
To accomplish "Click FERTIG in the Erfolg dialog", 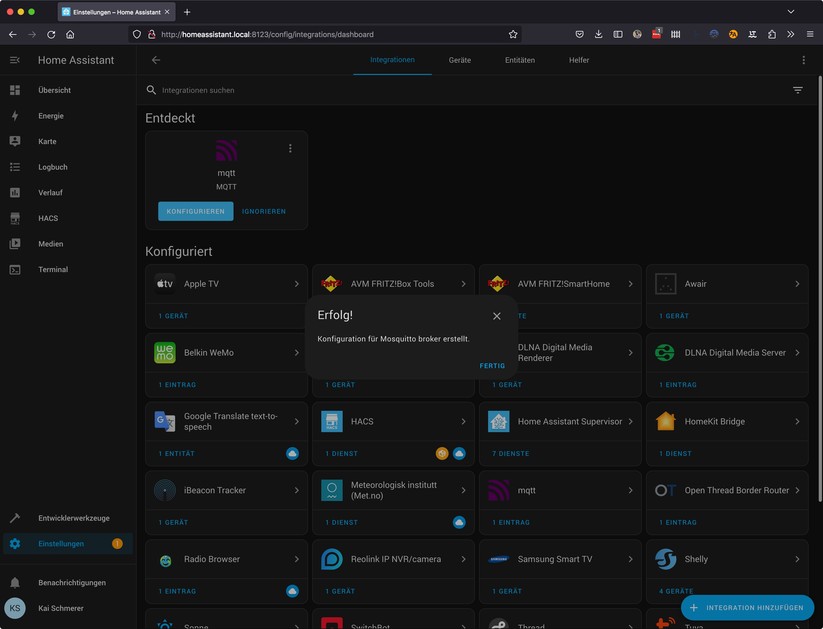I will point(492,365).
